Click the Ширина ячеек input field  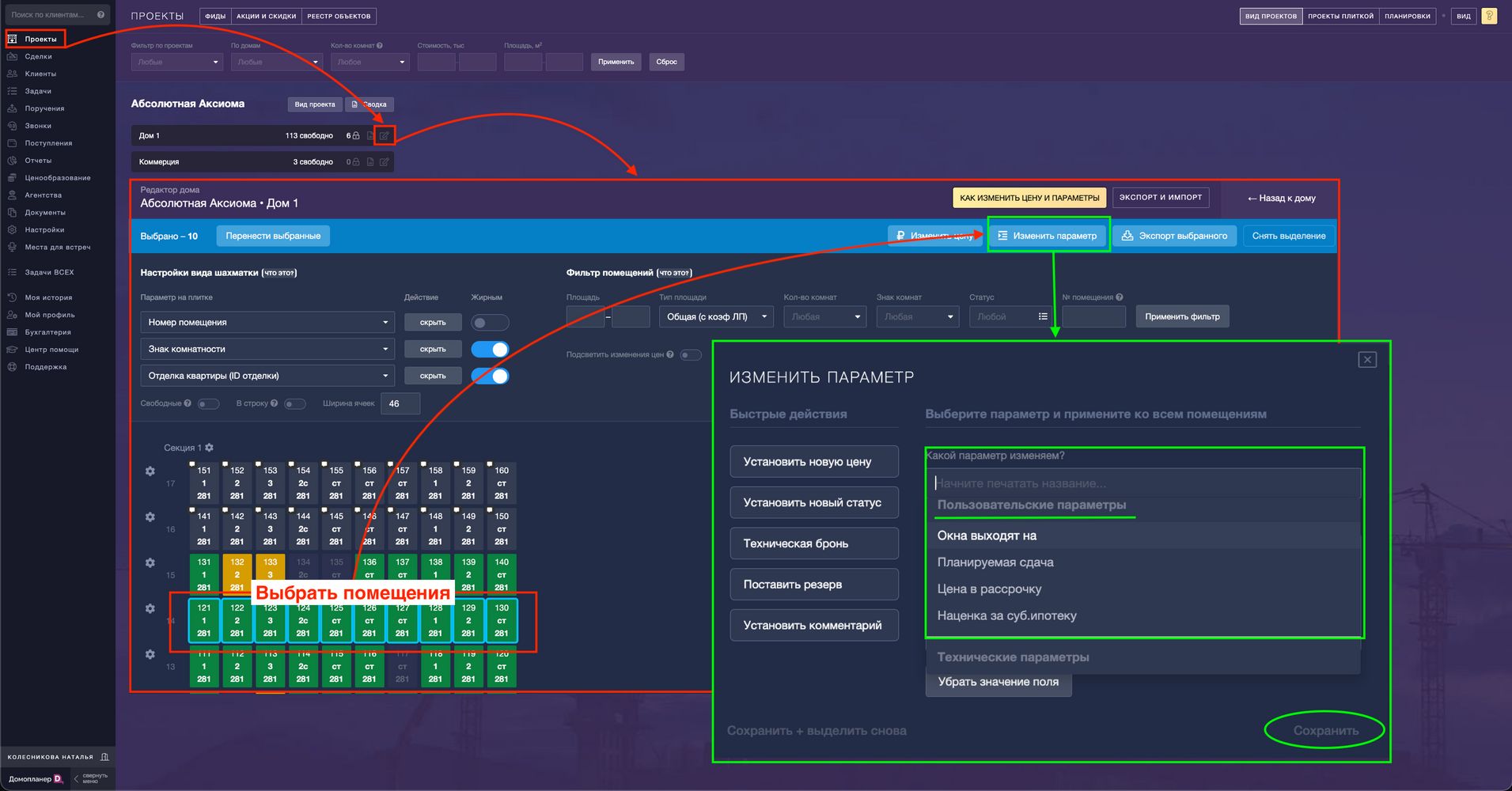[x=400, y=404]
